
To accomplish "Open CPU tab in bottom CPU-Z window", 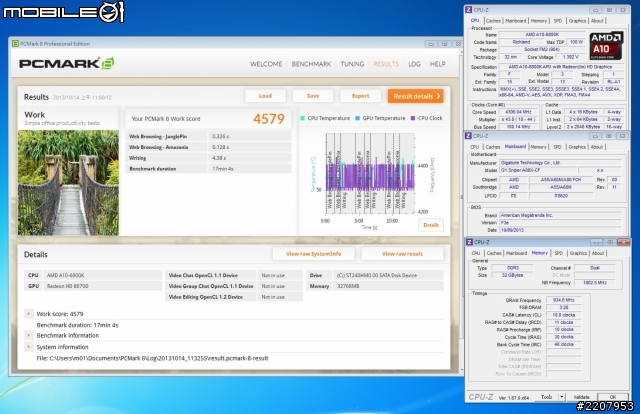I will click(476, 253).
